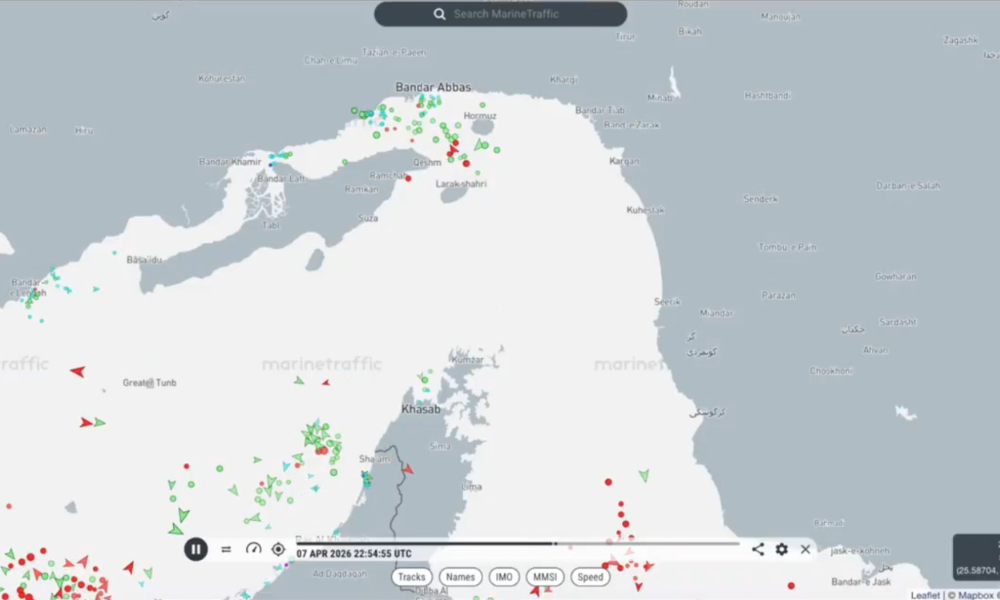Viewport: 1000px width, 600px height.
Task: Click the red vessel marker near Ramchah
Action: [x=407, y=177]
